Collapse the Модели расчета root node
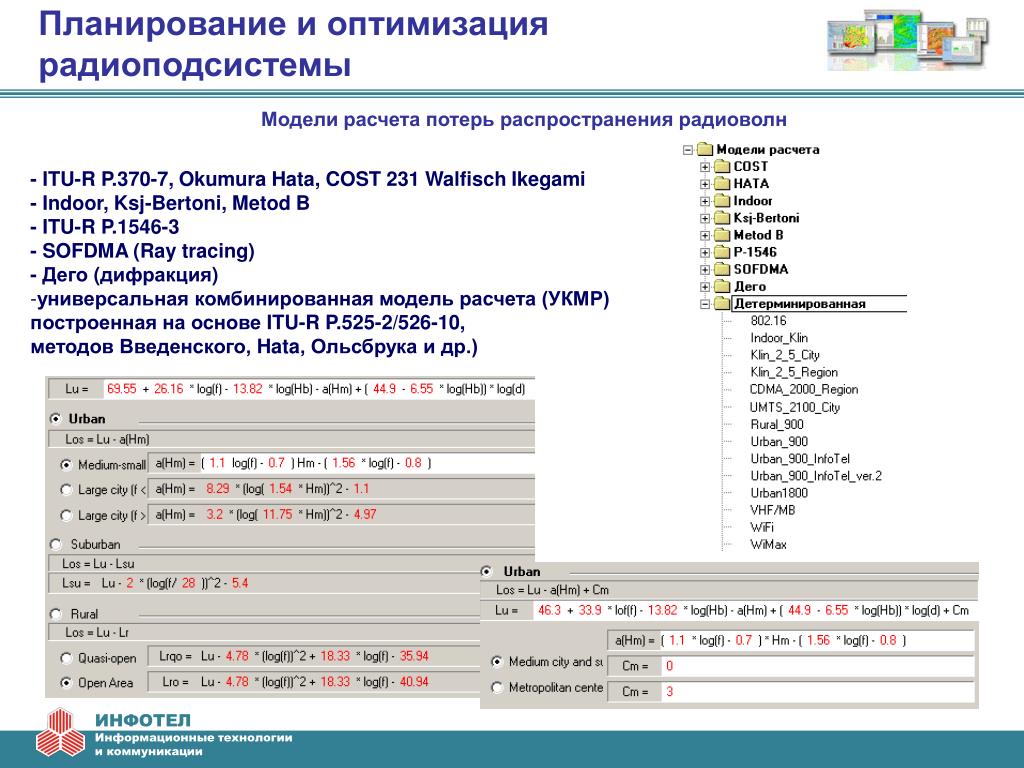Viewport: 1024px width, 768px height. point(688,150)
